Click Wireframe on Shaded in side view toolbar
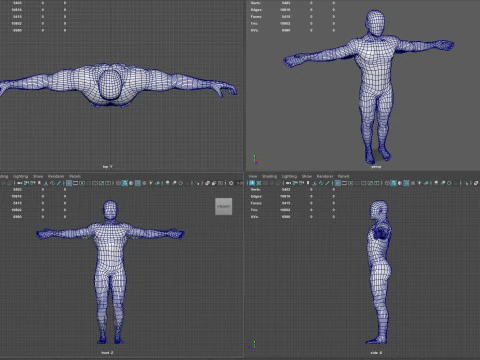The height and width of the screenshot is (360, 480). point(406,183)
